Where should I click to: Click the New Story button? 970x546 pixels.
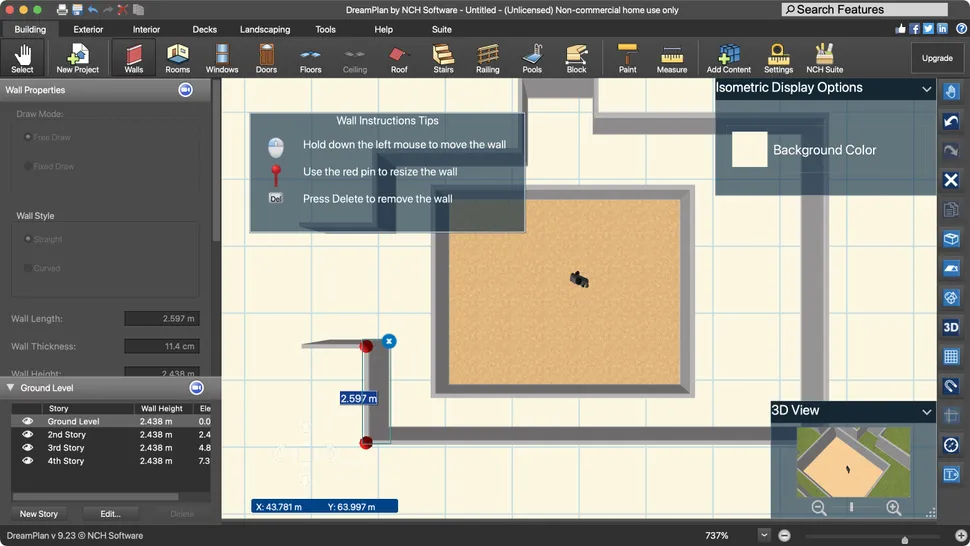tap(39, 514)
